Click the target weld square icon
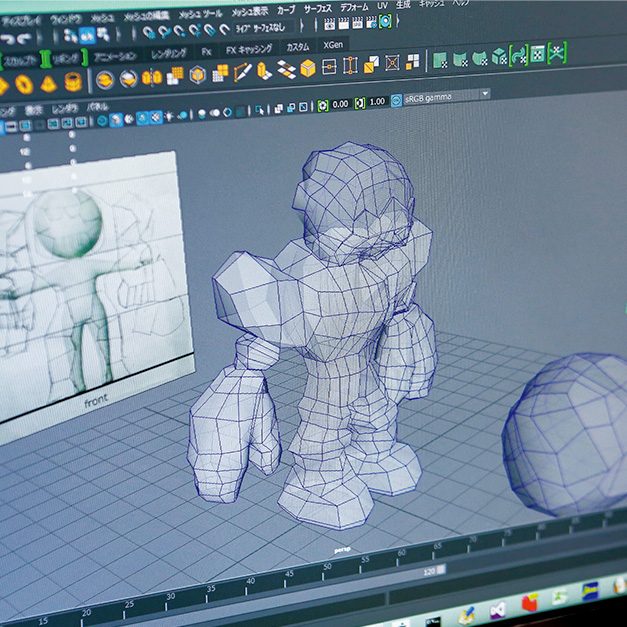627x627 pixels. (x=392, y=63)
